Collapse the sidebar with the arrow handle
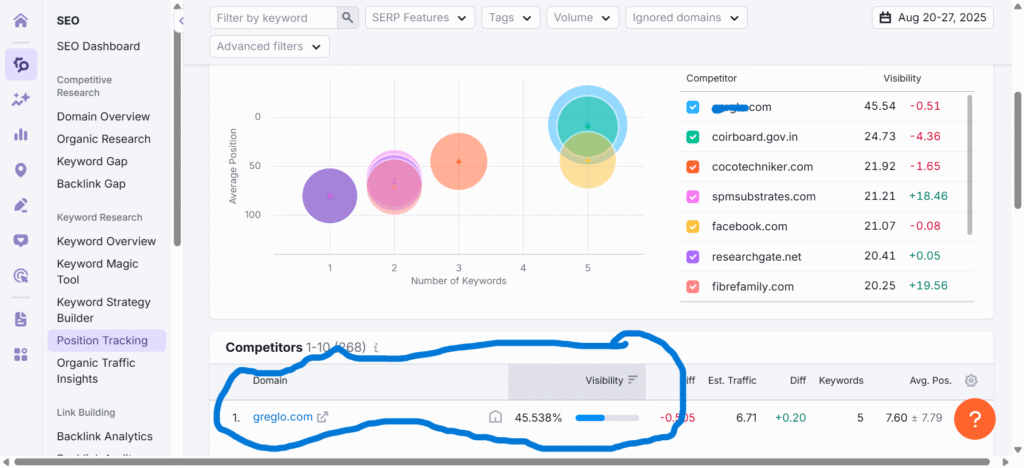This screenshot has width=1024, height=468. pyautogui.click(x=180, y=21)
